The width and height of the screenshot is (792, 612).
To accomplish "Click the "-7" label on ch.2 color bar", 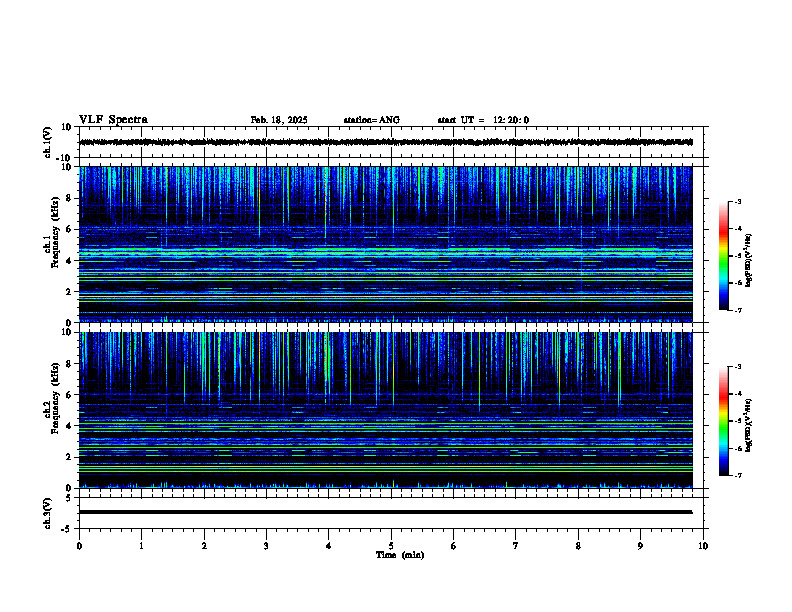I will (x=737, y=475).
